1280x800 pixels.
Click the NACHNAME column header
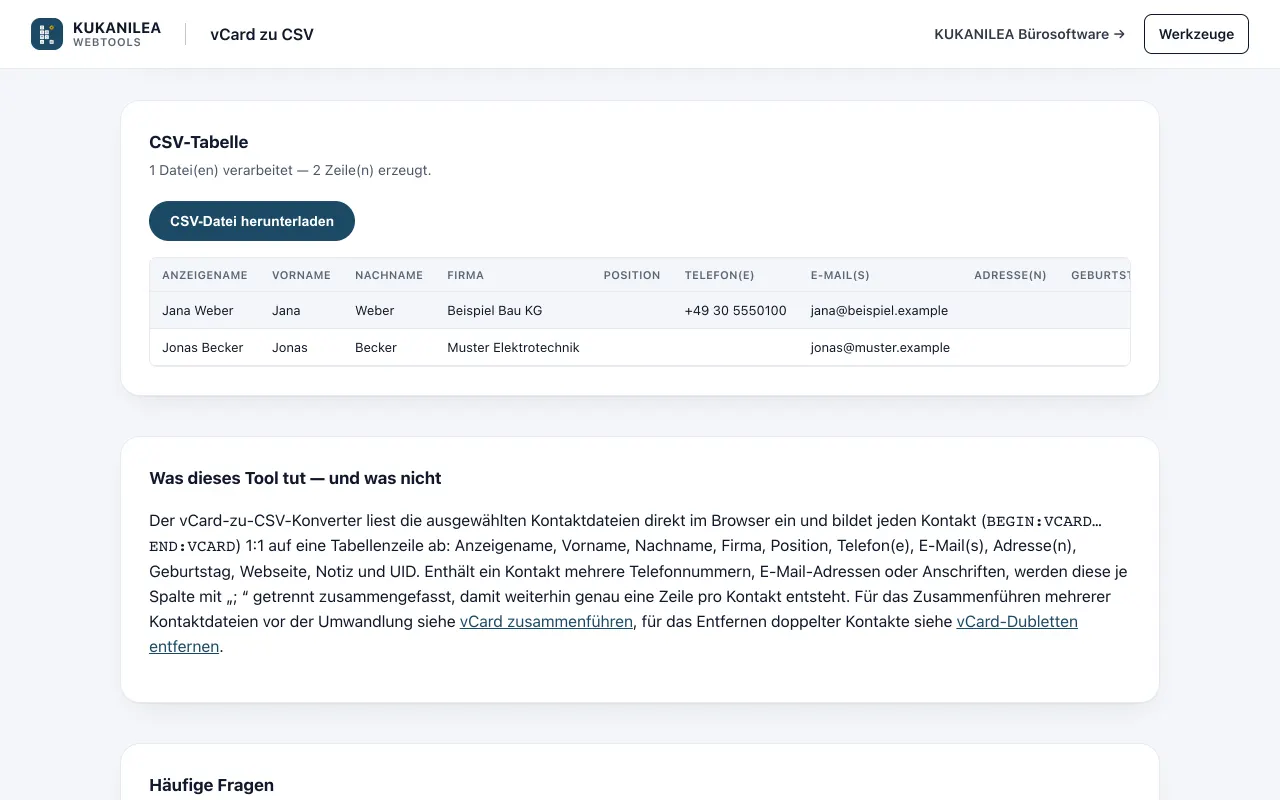[x=389, y=275]
